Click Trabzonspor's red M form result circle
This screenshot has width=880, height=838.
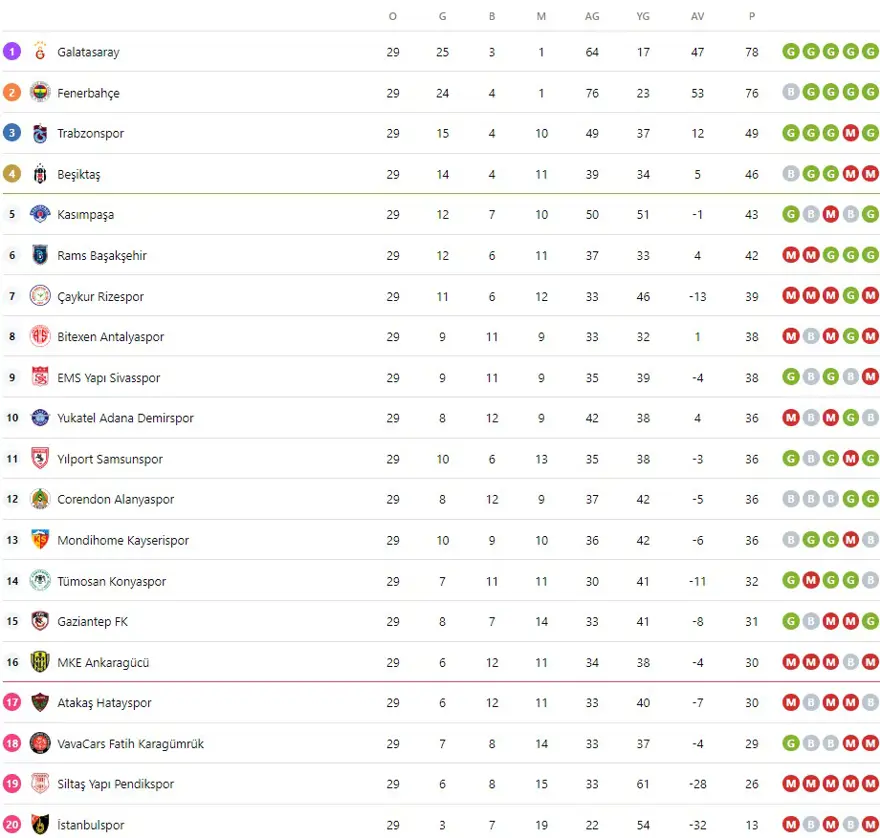click(851, 133)
